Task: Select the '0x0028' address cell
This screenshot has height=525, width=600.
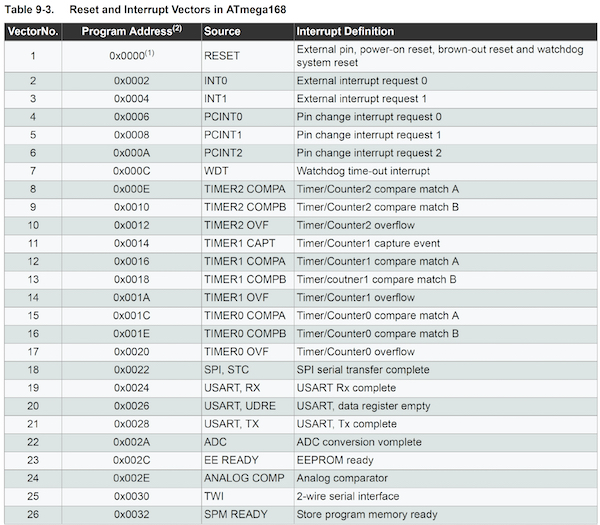Action: point(132,424)
